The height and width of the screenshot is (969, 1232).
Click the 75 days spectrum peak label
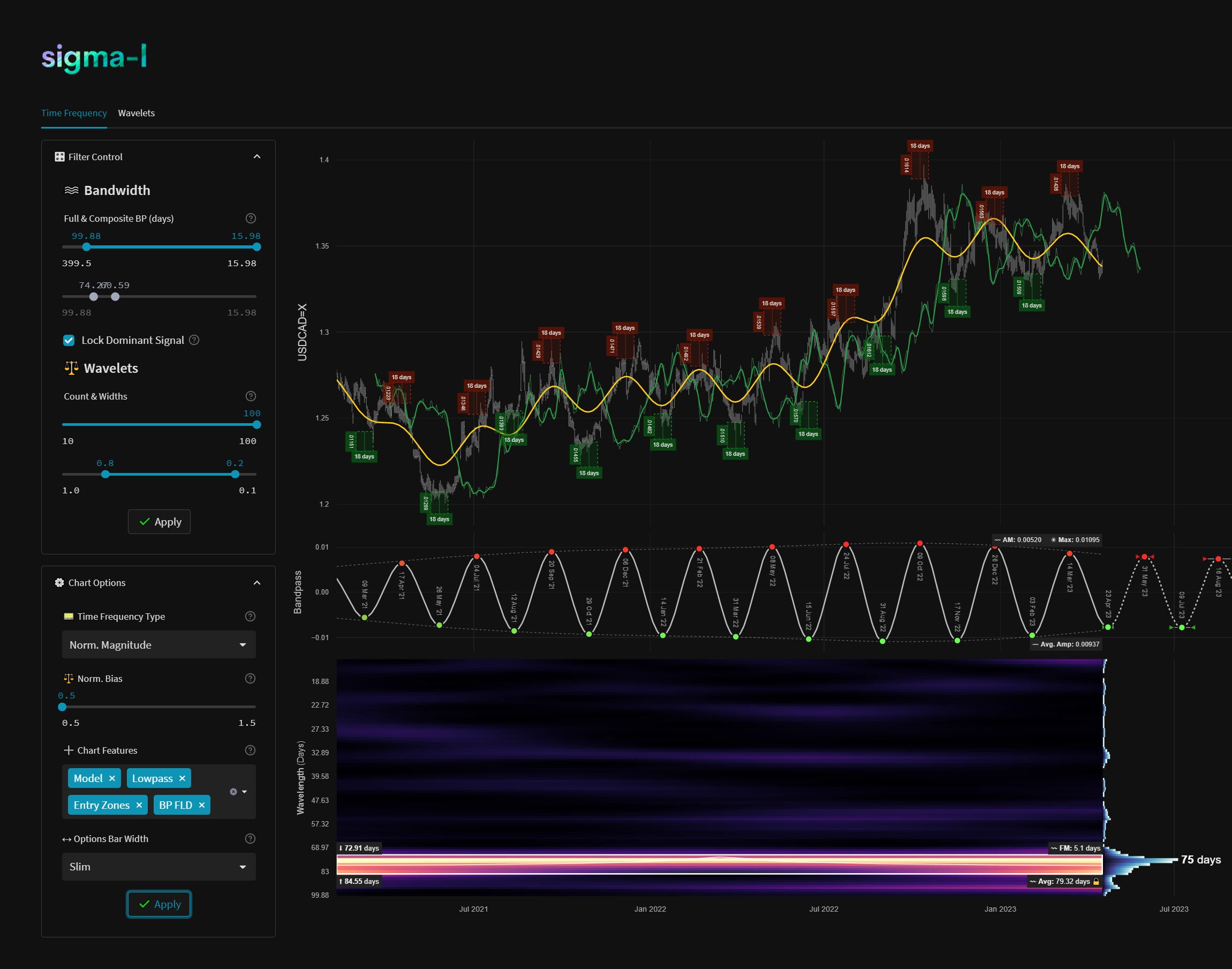pos(1201,860)
